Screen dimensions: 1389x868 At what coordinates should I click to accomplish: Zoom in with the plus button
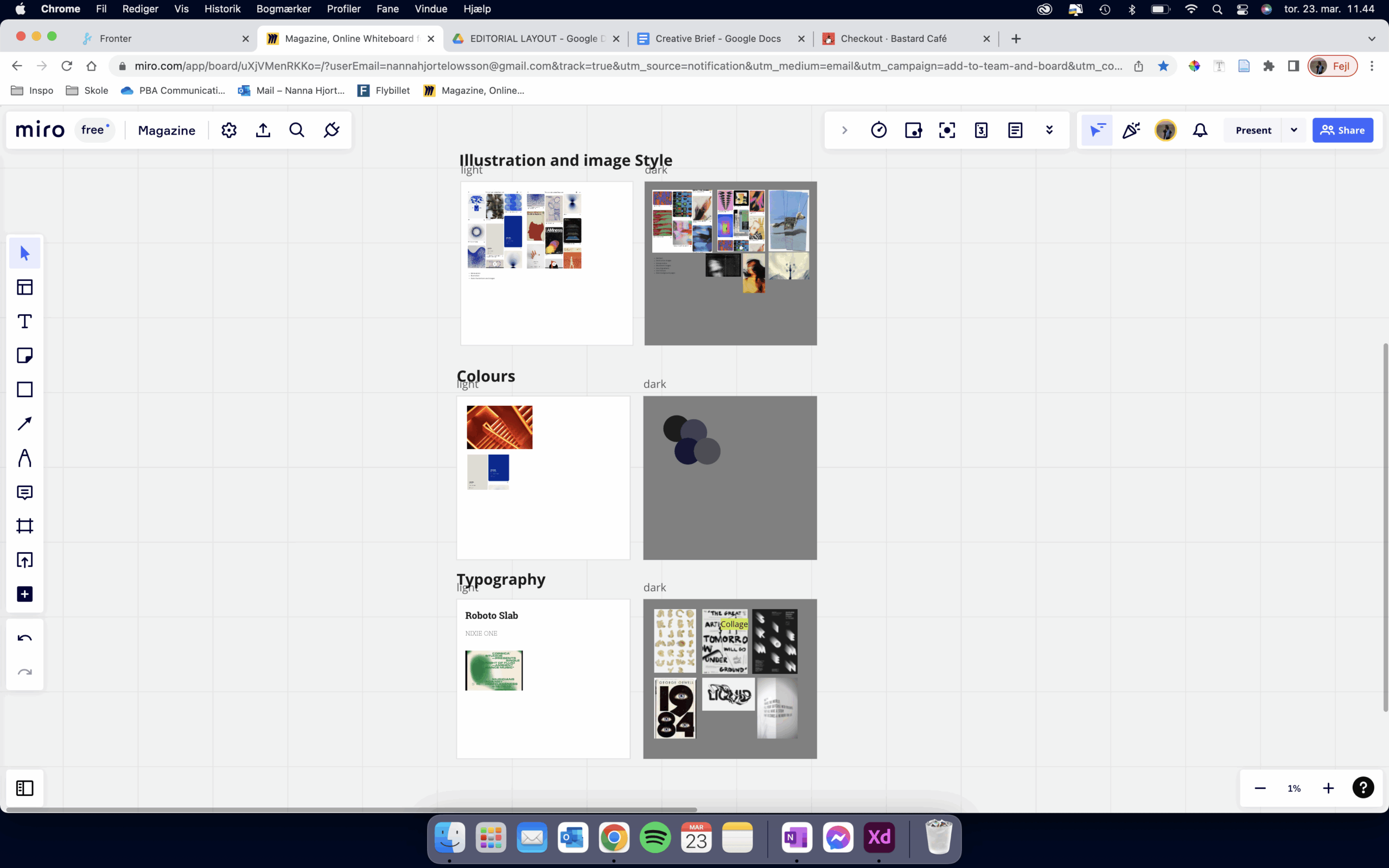pyautogui.click(x=1328, y=788)
